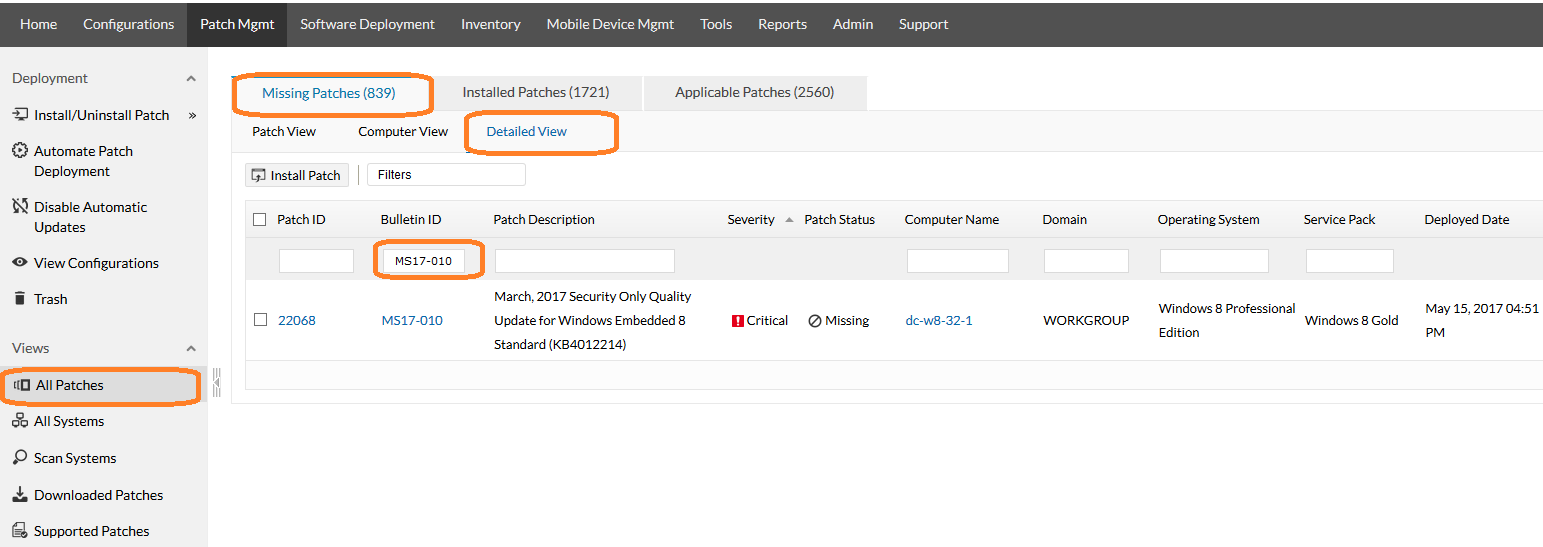Open the Software Deployment menu
The width and height of the screenshot is (1543, 547).
pyautogui.click(x=367, y=24)
